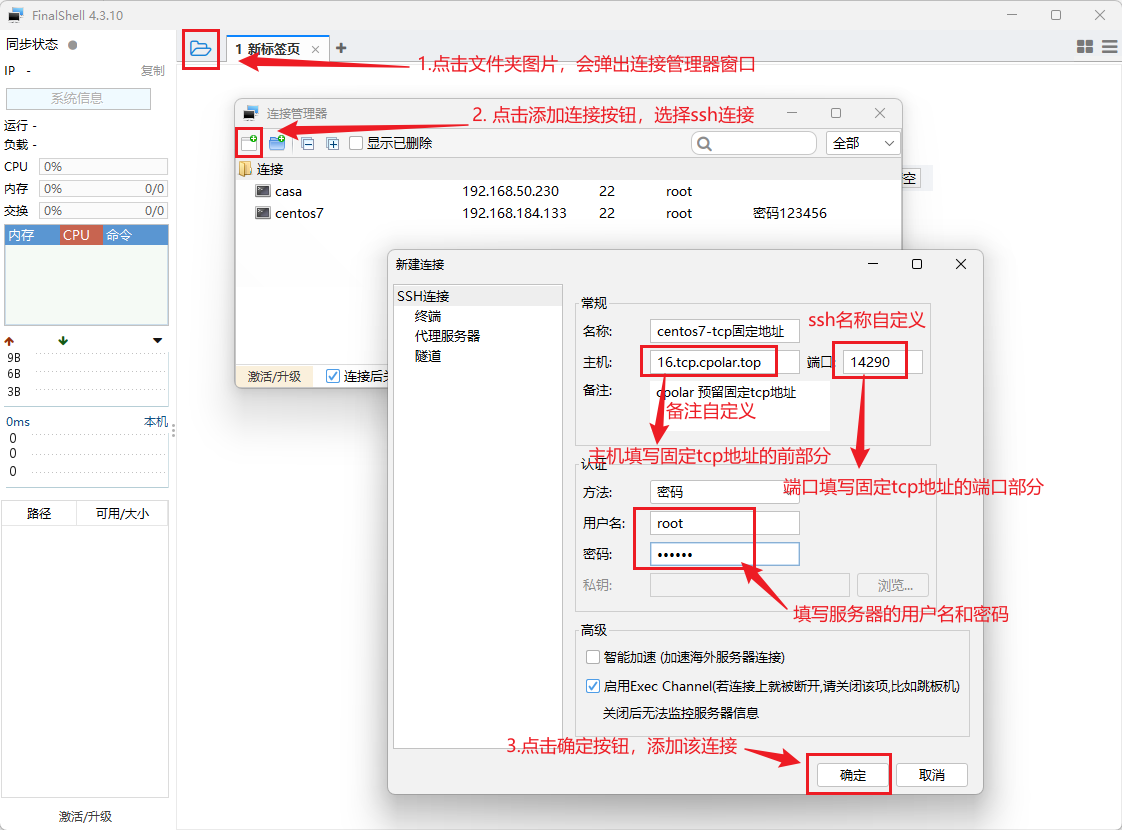
Task: Open the hamburger menu icon at top right
Action: [1110, 47]
